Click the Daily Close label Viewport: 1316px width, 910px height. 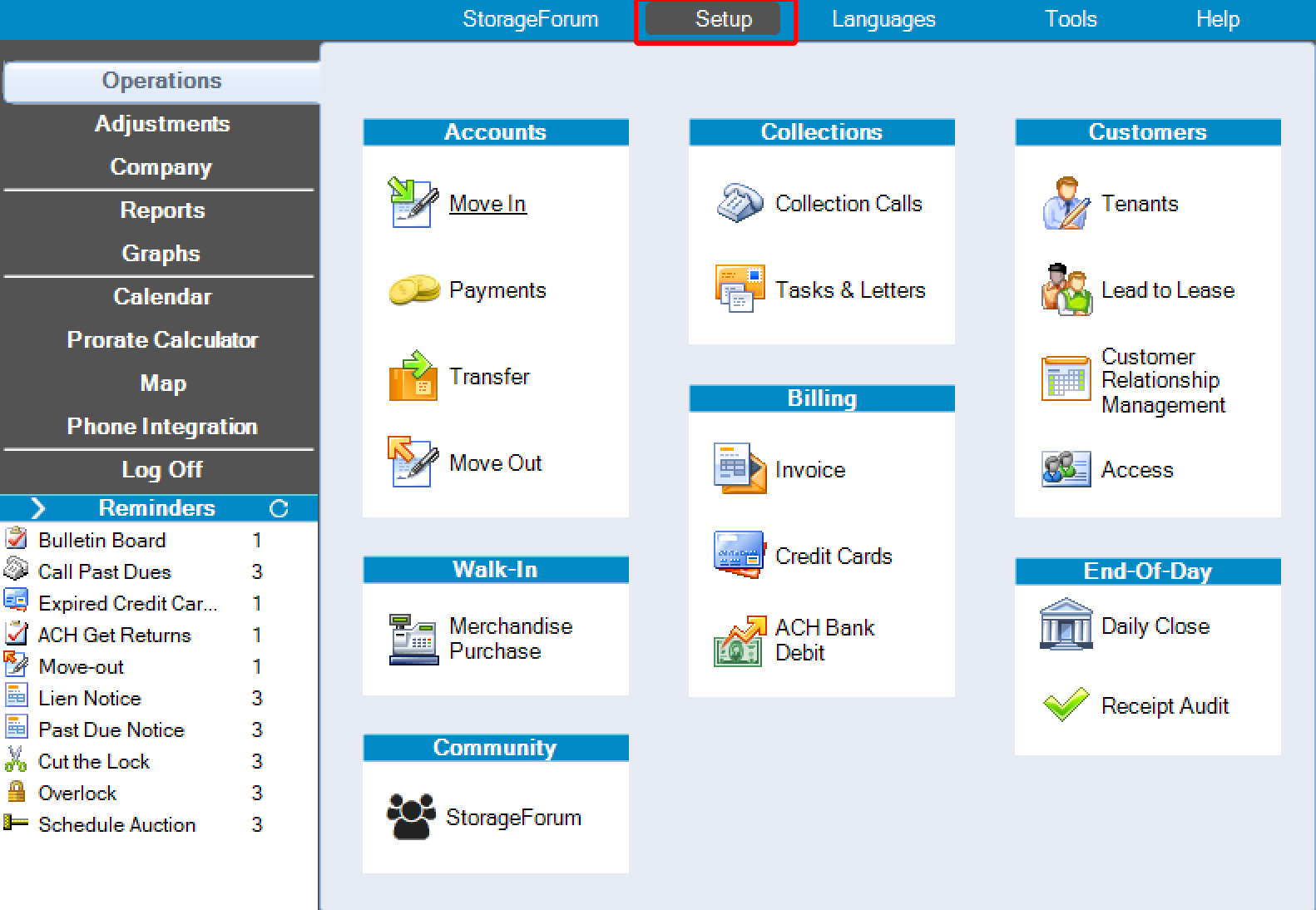click(x=1155, y=626)
